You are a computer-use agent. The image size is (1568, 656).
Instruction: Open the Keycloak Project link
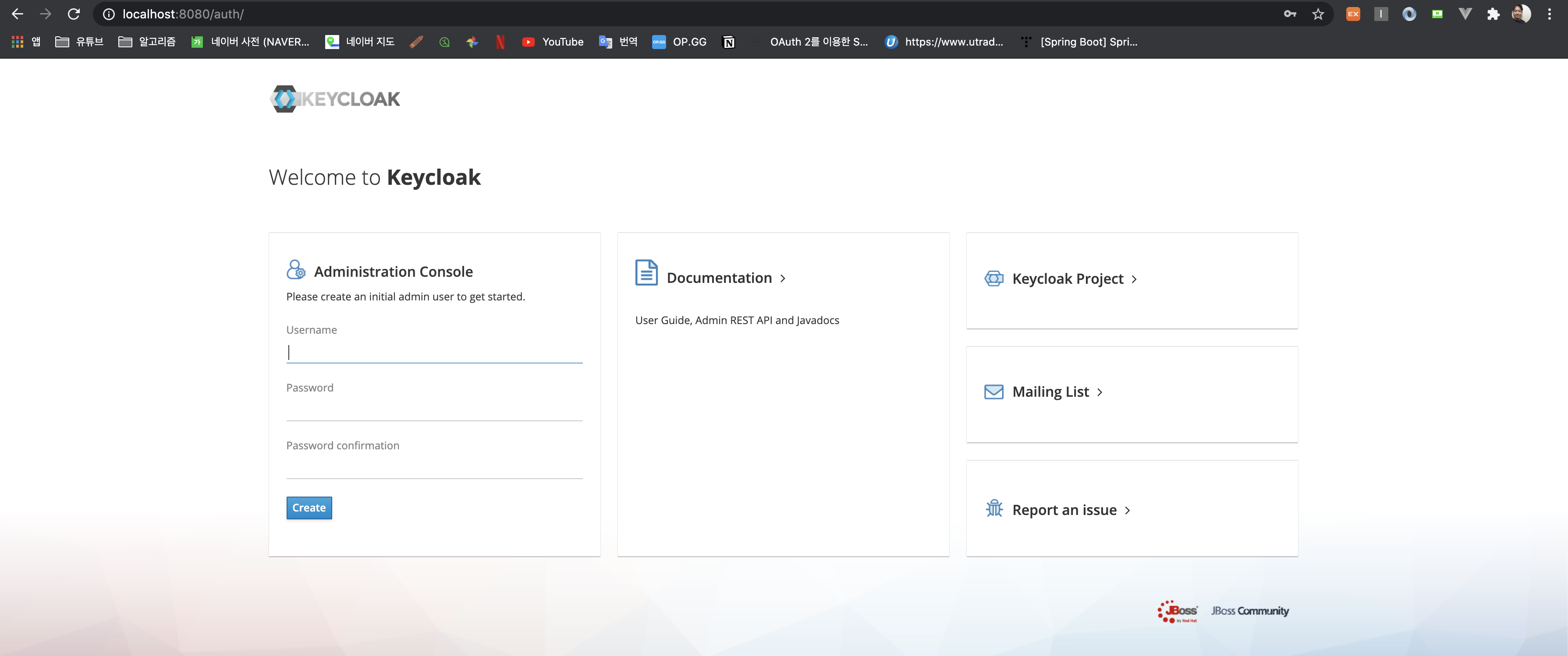point(1067,279)
